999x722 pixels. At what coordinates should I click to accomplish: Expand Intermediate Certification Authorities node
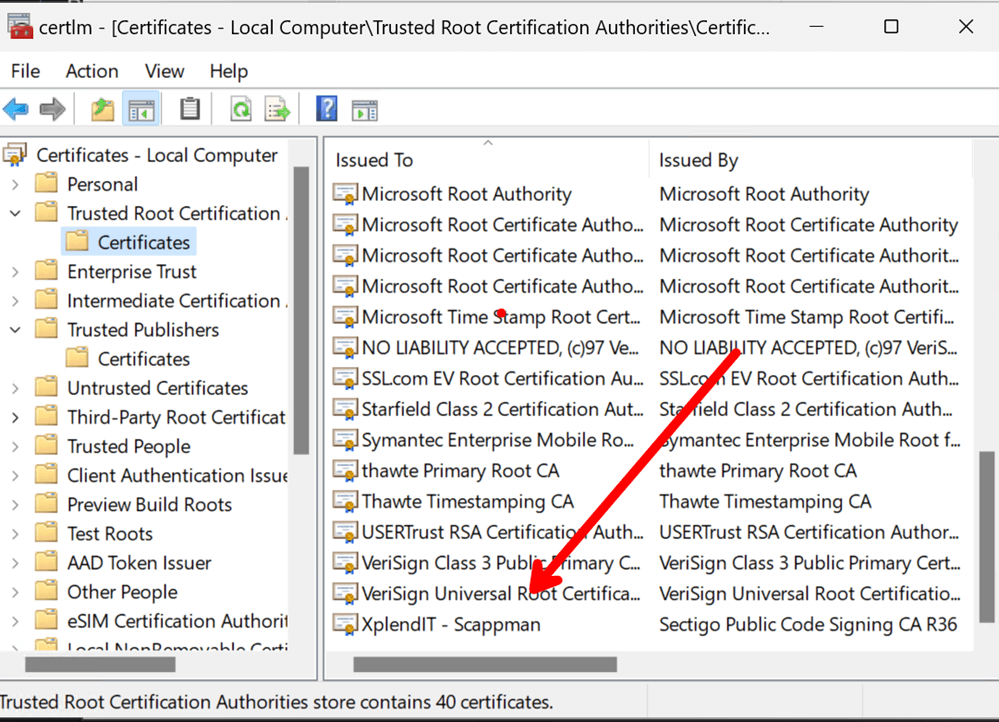point(15,301)
